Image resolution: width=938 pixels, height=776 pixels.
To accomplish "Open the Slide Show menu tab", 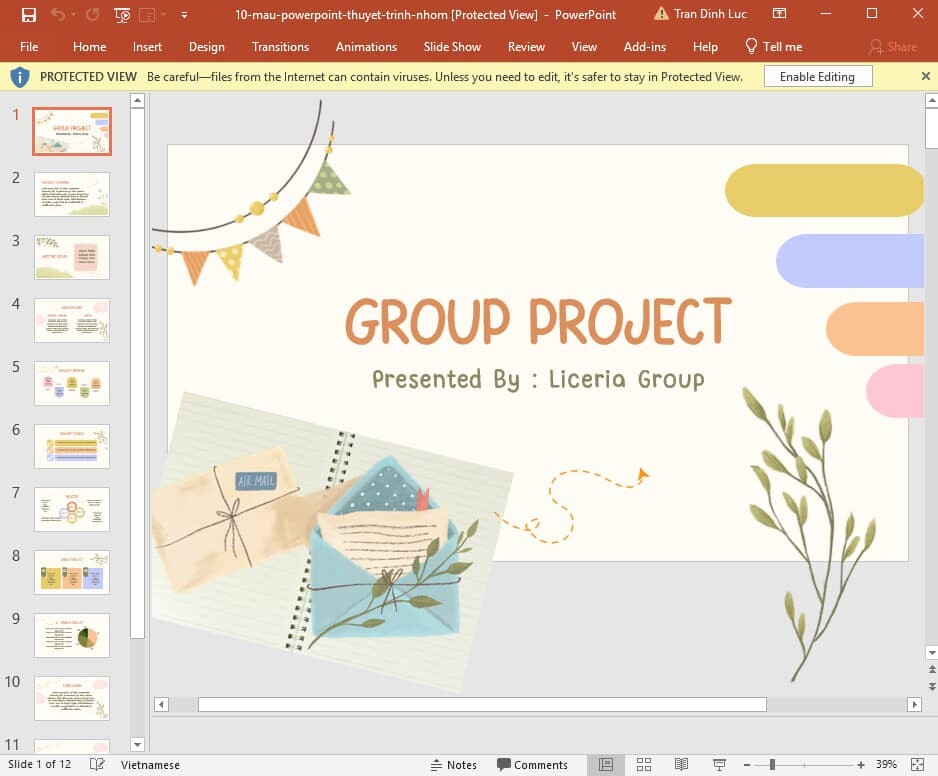I will click(x=452, y=46).
